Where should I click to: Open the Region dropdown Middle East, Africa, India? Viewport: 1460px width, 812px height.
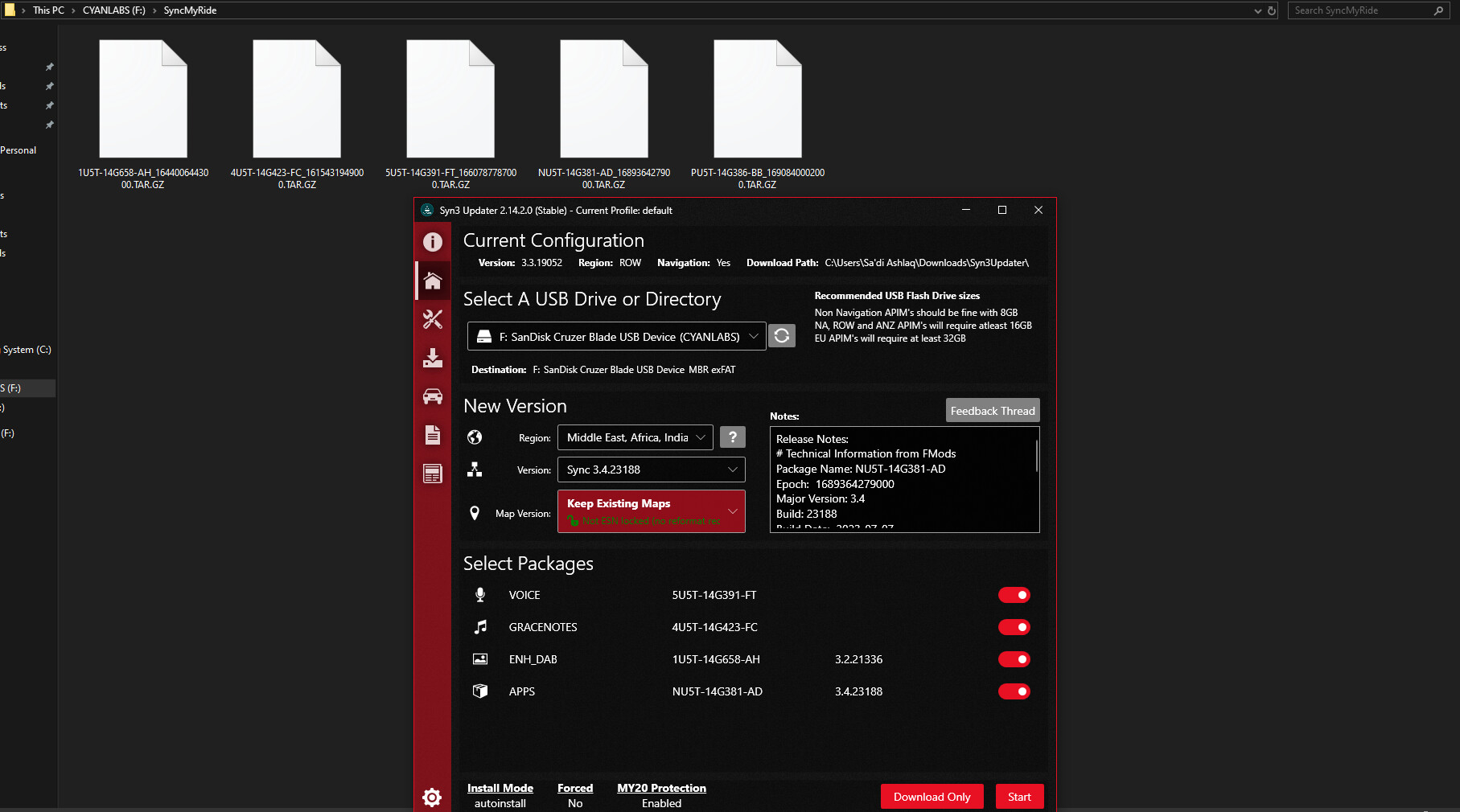[x=635, y=437]
